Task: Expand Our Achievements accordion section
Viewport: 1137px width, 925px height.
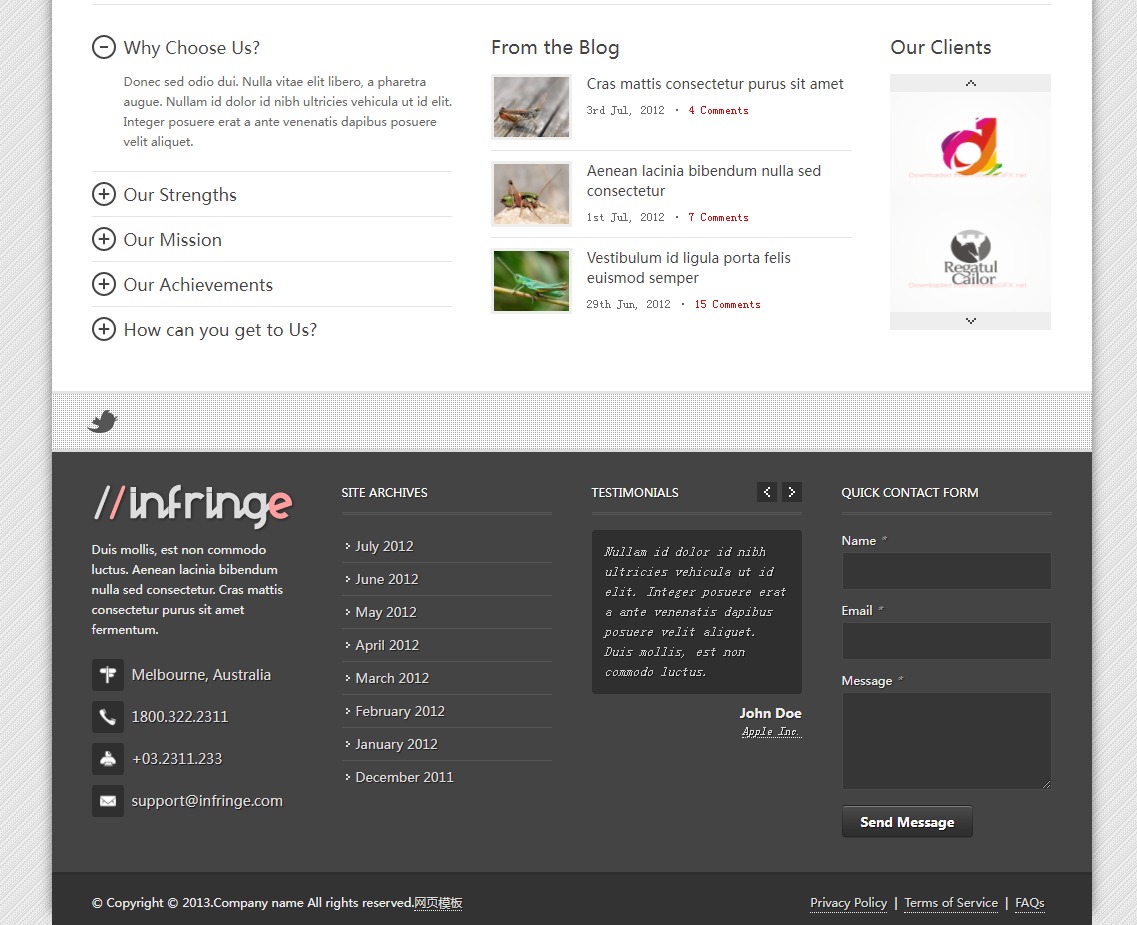Action: 104,285
